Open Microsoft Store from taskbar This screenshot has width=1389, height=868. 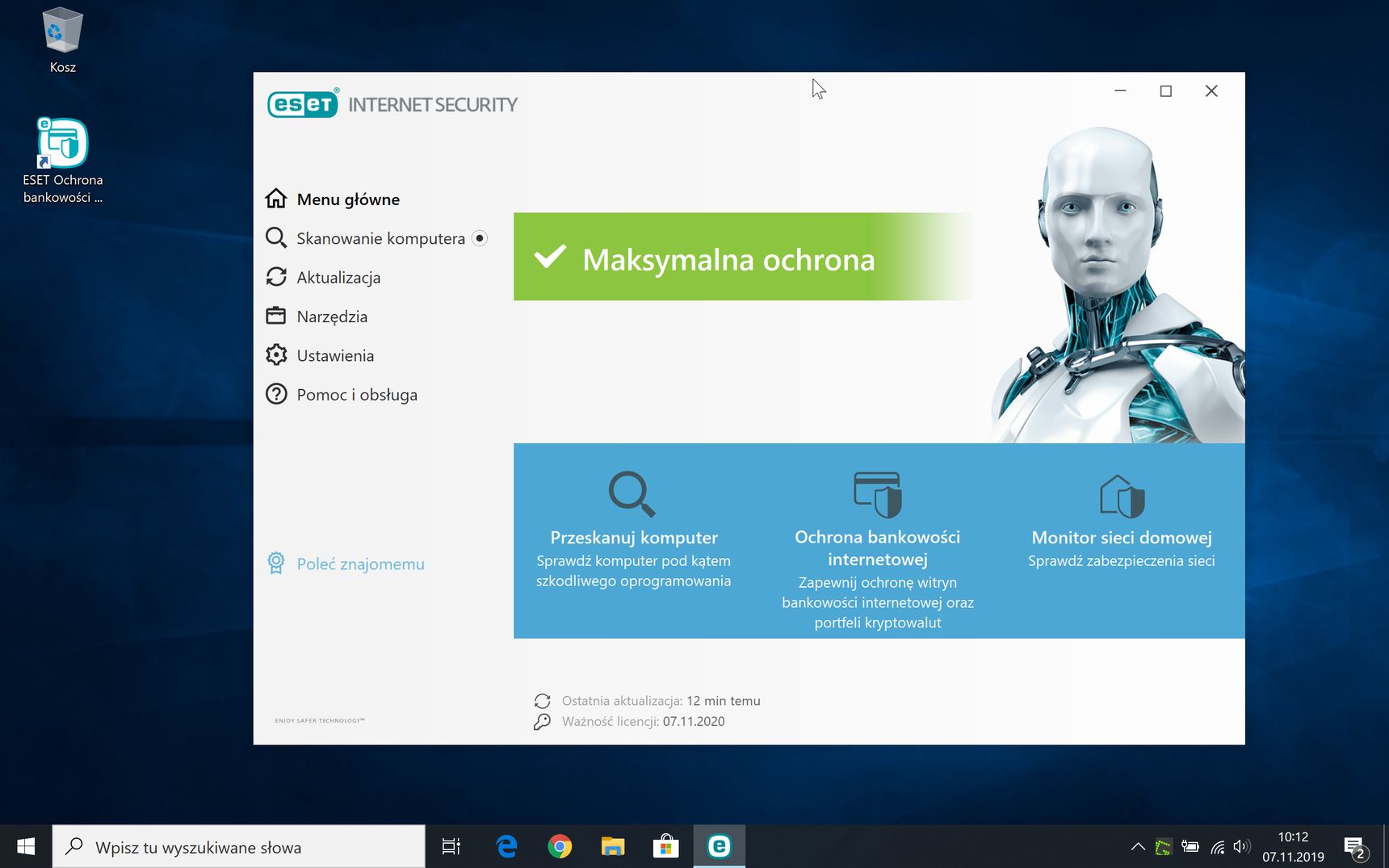tap(665, 846)
